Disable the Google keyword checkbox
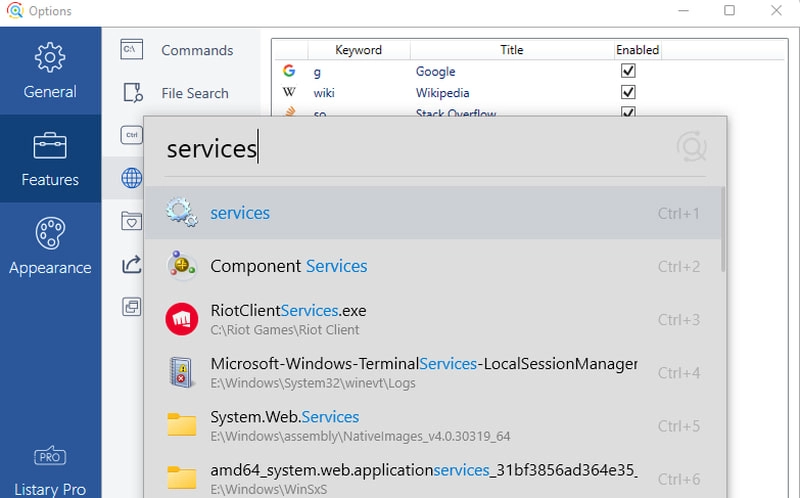This screenshot has height=498, width=800. click(628, 72)
